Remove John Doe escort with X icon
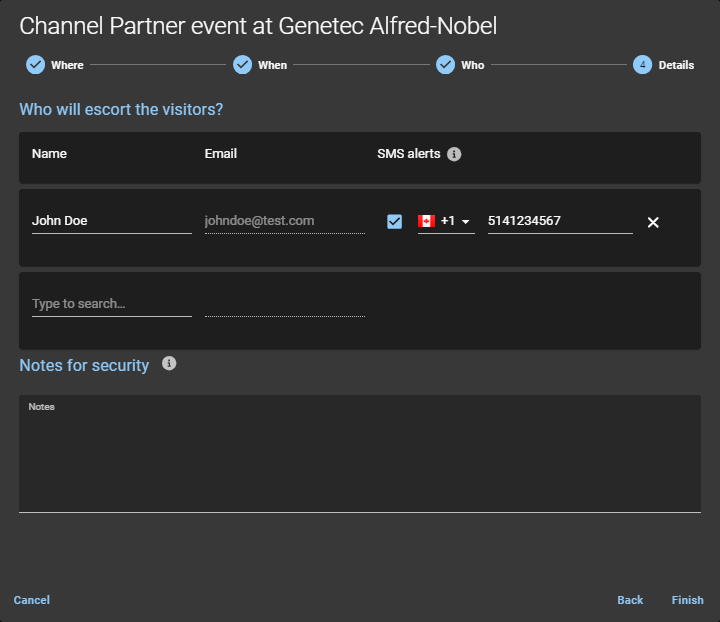Image resolution: width=720 pixels, height=622 pixels. [x=653, y=222]
